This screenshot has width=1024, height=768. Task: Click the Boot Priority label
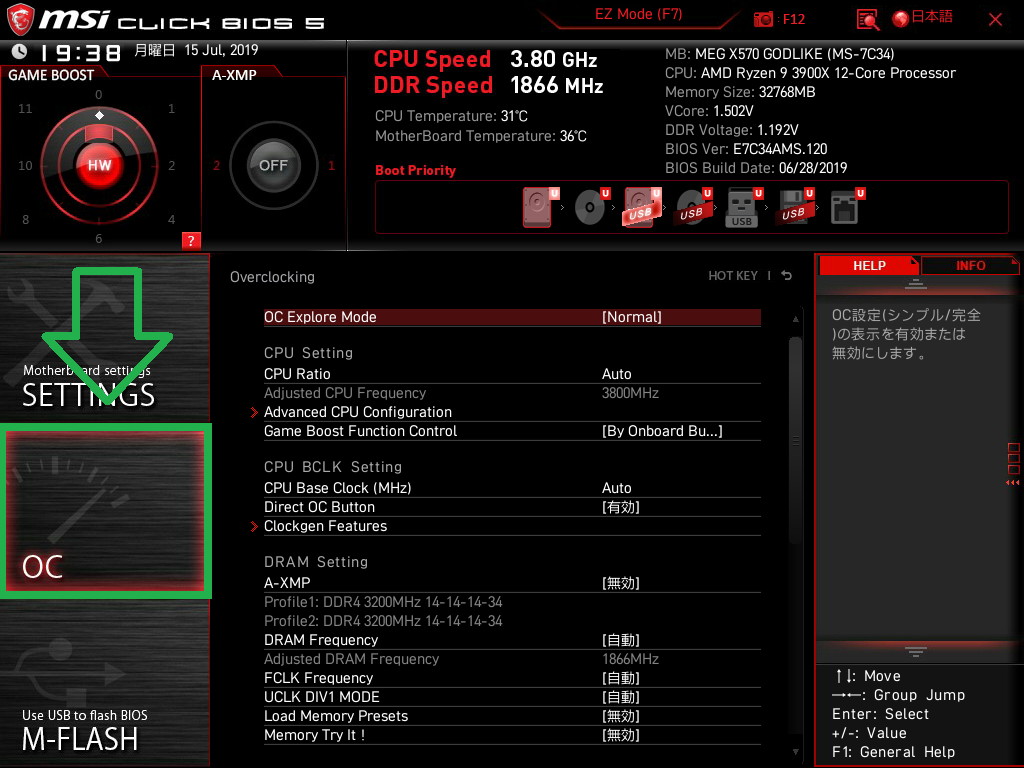click(415, 170)
